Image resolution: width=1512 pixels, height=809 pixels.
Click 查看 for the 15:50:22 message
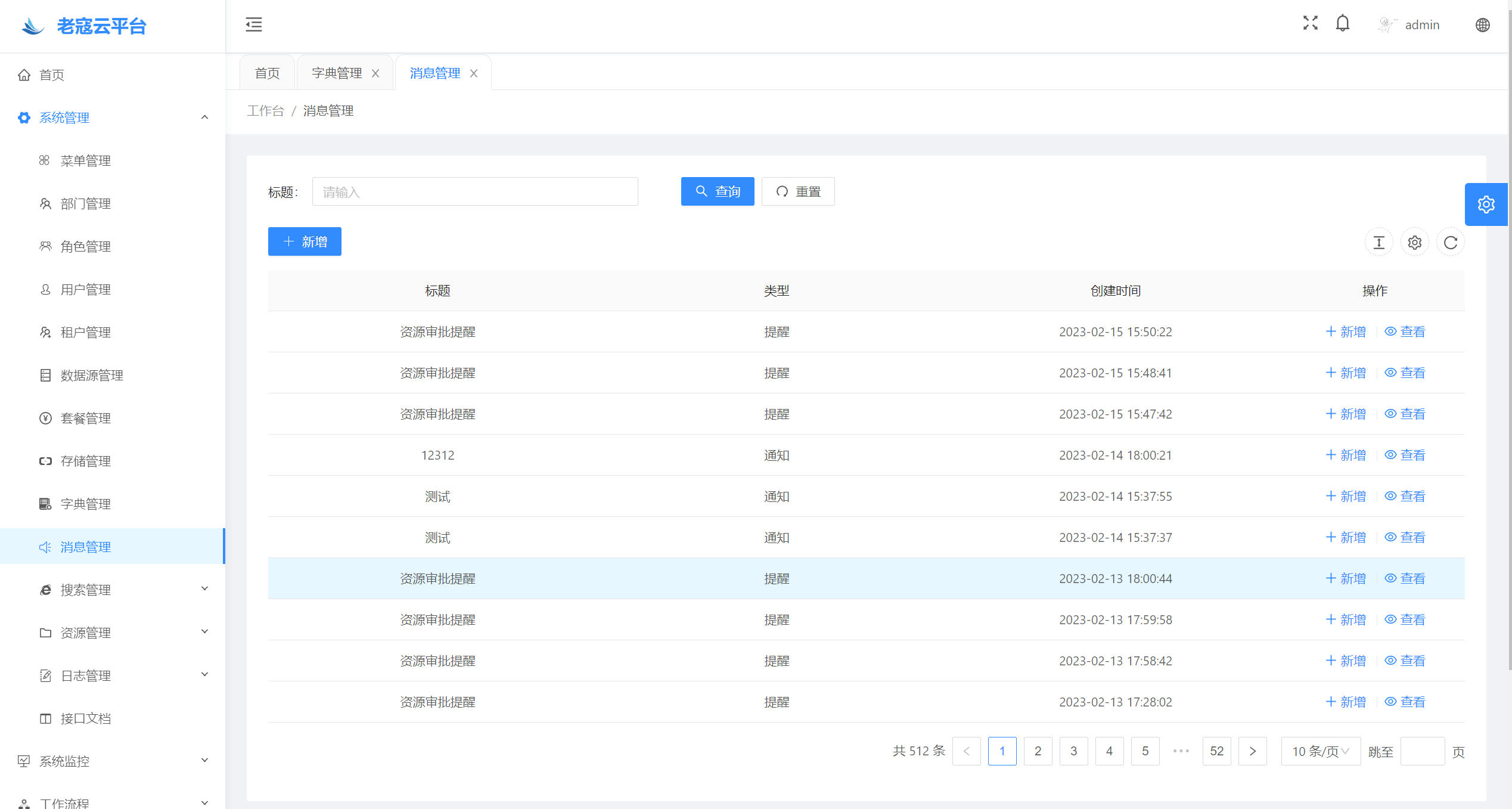point(1405,331)
